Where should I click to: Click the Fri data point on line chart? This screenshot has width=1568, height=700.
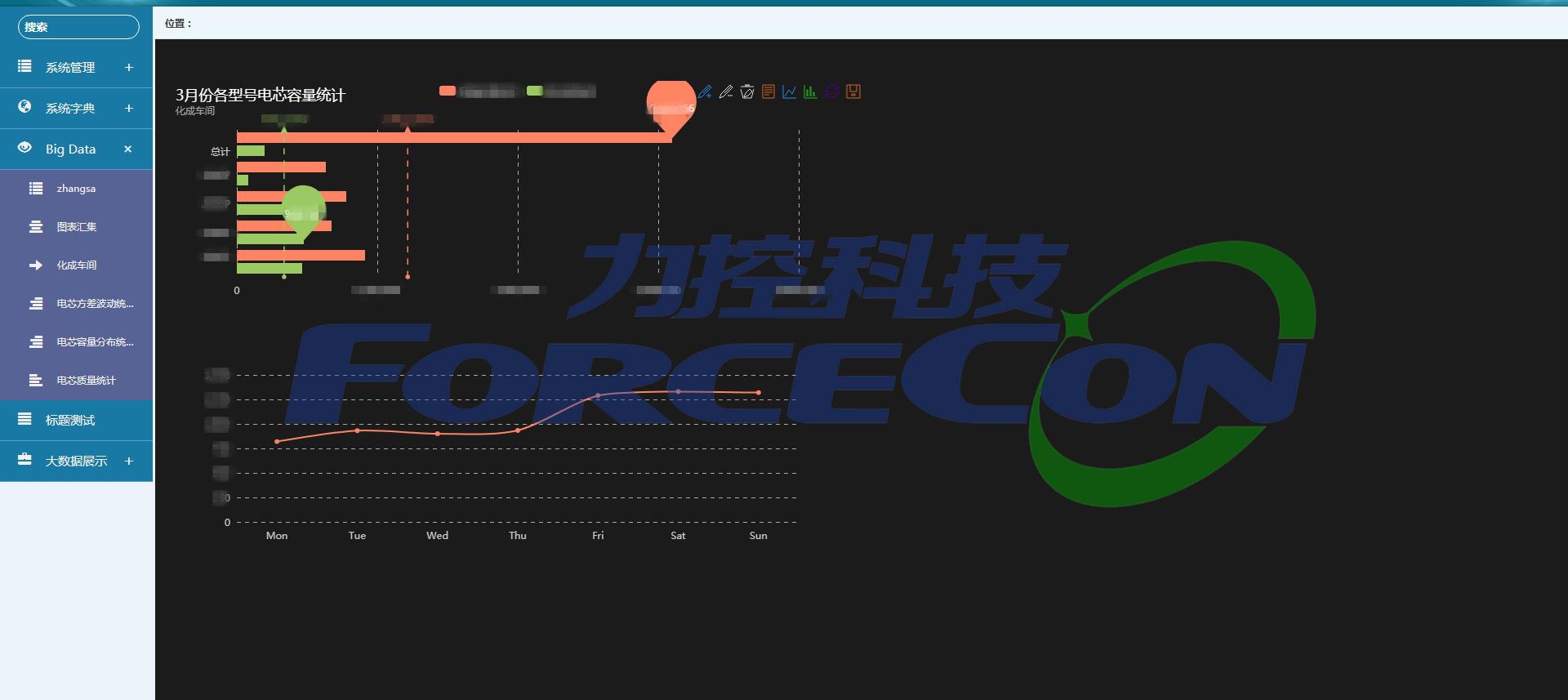598,396
